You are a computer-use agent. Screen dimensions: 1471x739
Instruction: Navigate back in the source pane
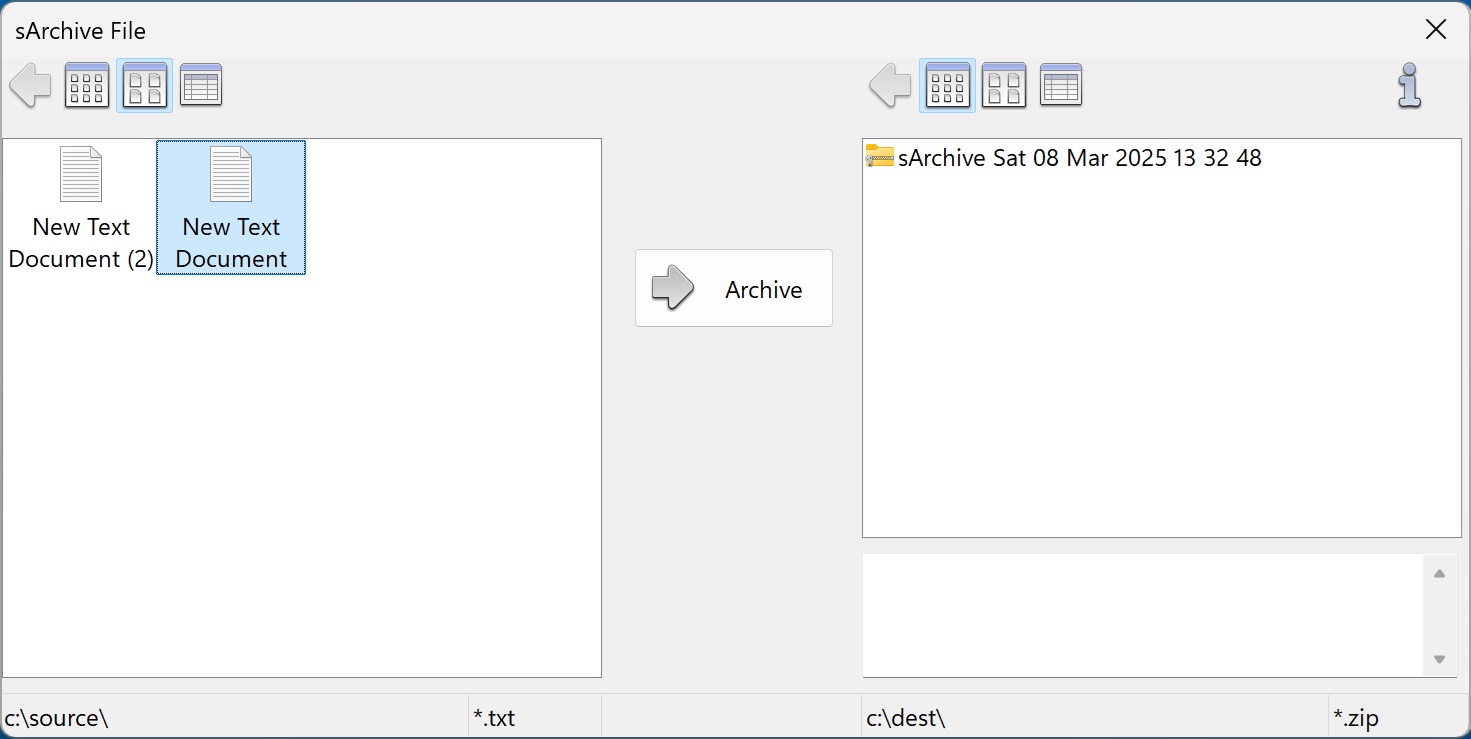(x=30, y=85)
